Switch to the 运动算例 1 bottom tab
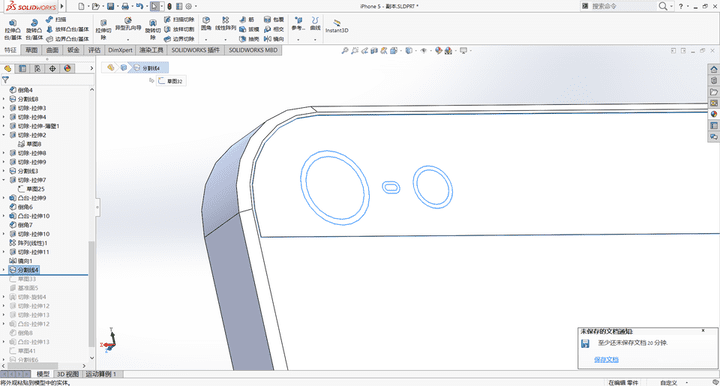The image size is (720, 386). point(101,374)
